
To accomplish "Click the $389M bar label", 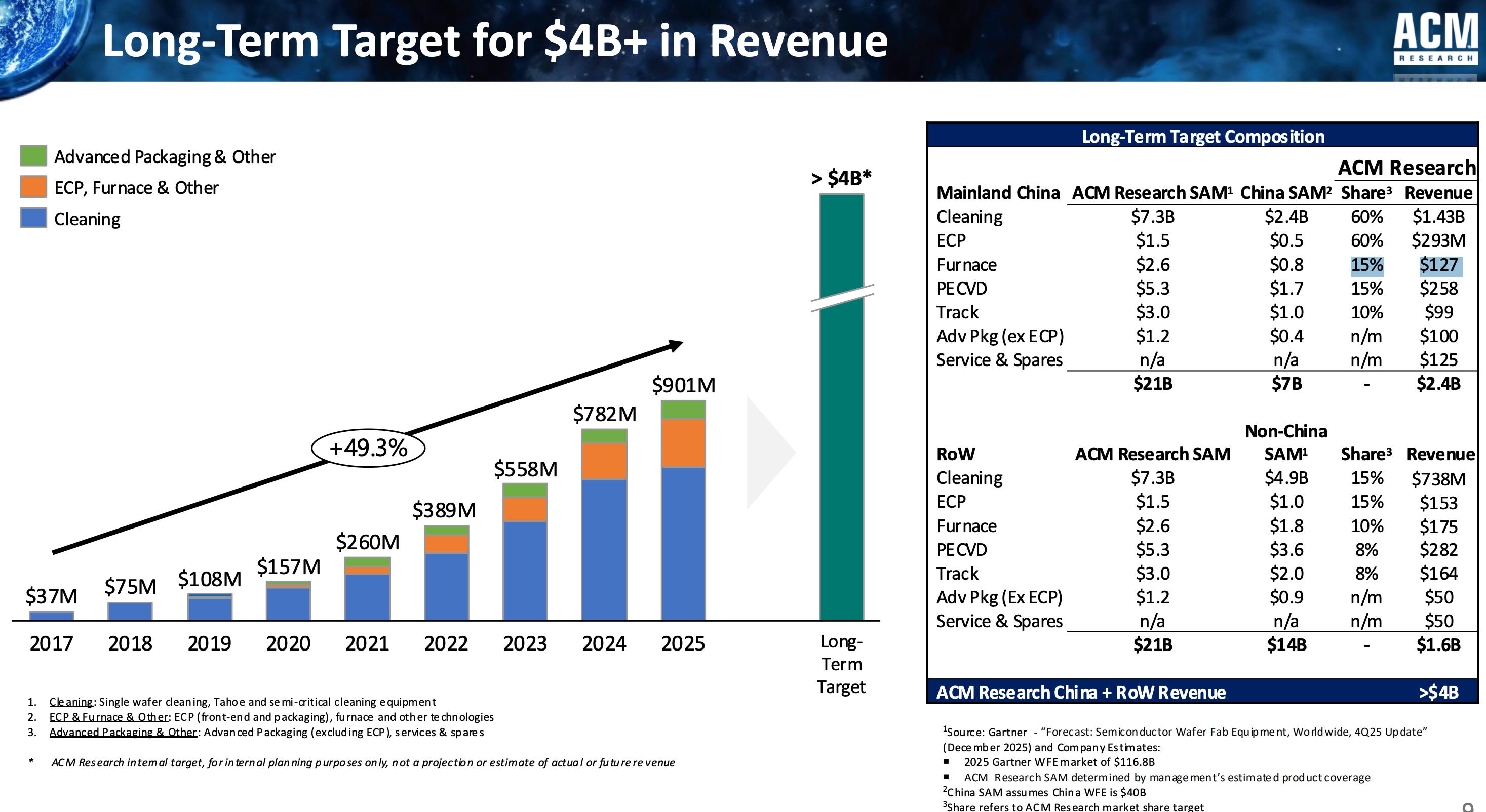I will [x=444, y=510].
